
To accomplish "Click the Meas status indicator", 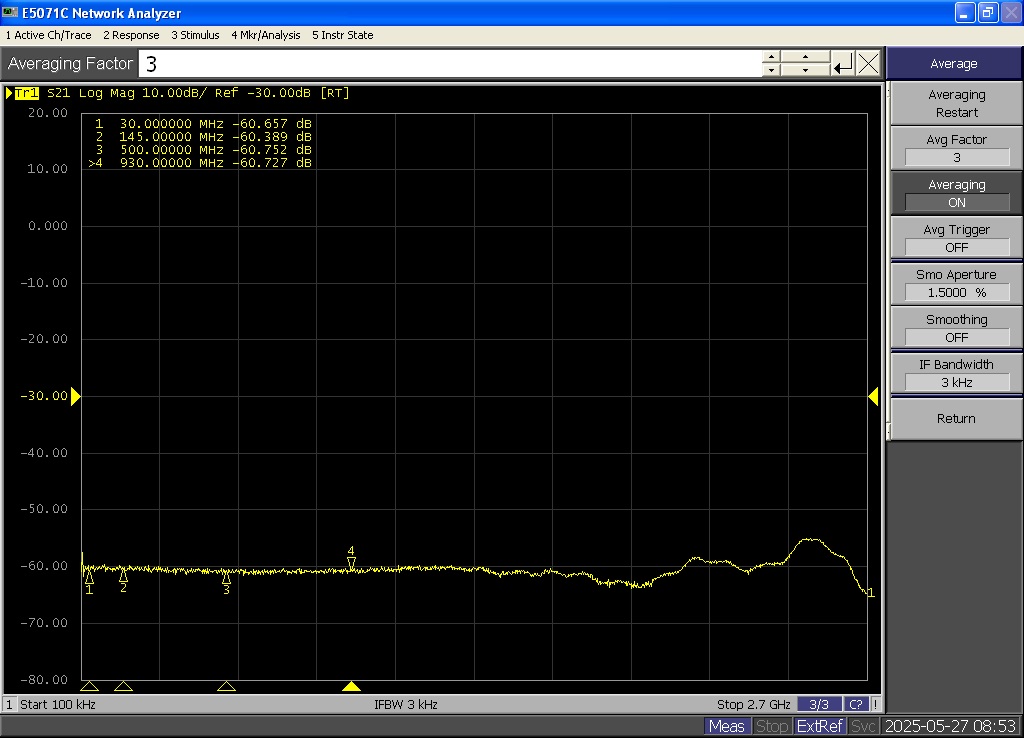I will pos(726,726).
